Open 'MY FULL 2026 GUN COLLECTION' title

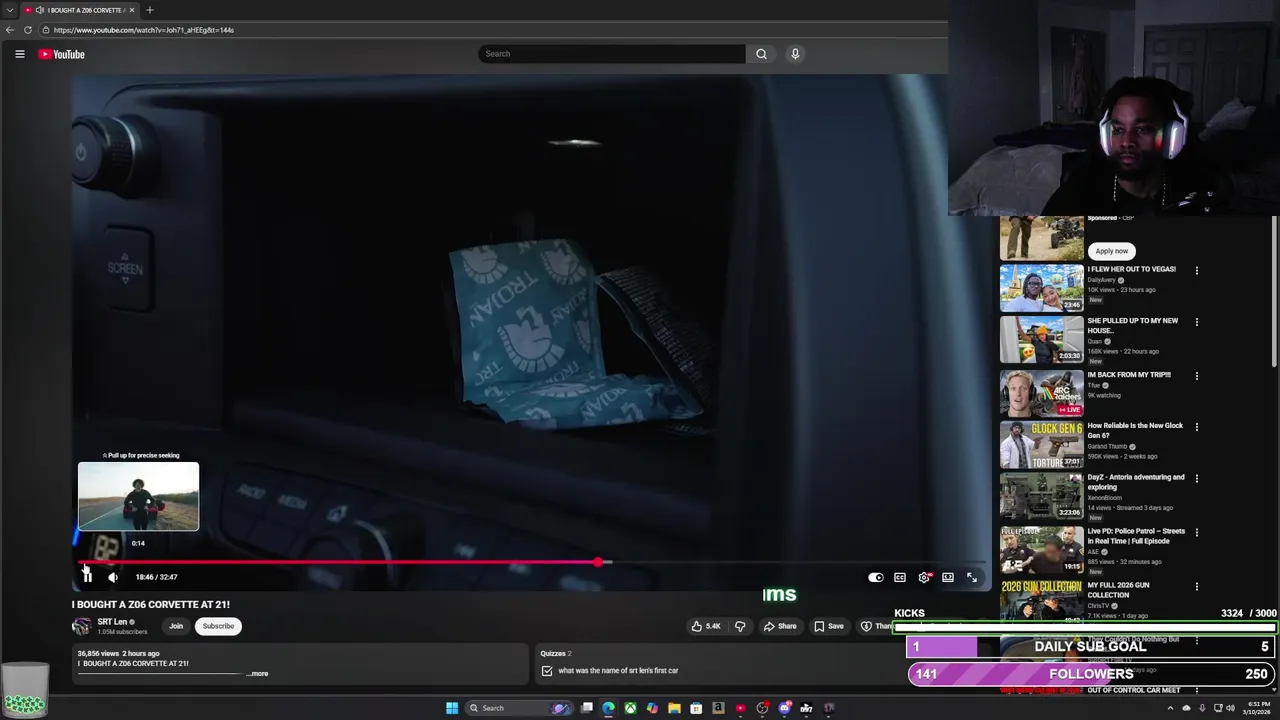click(1118, 590)
